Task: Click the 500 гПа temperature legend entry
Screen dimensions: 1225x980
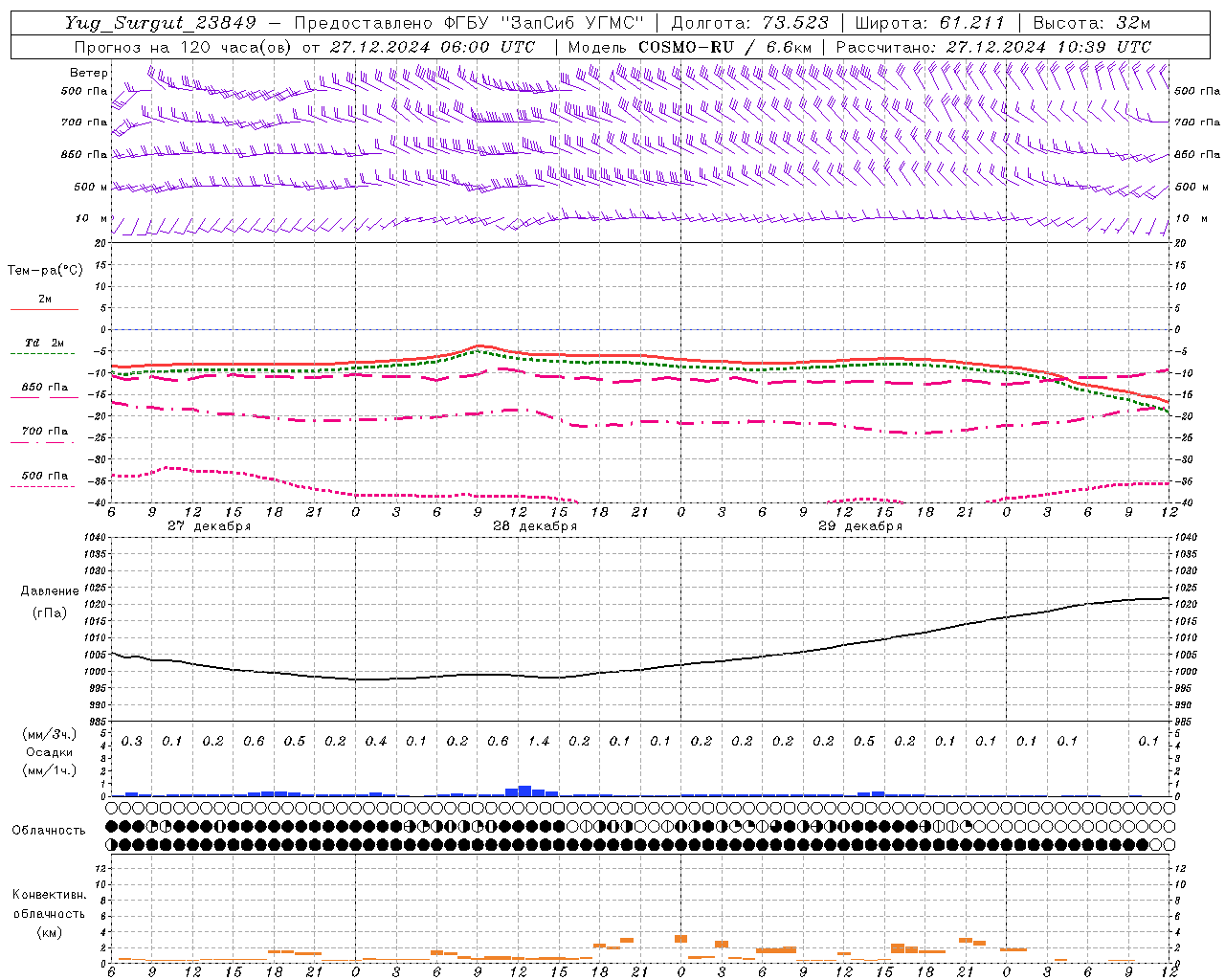Action: click(x=44, y=476)
